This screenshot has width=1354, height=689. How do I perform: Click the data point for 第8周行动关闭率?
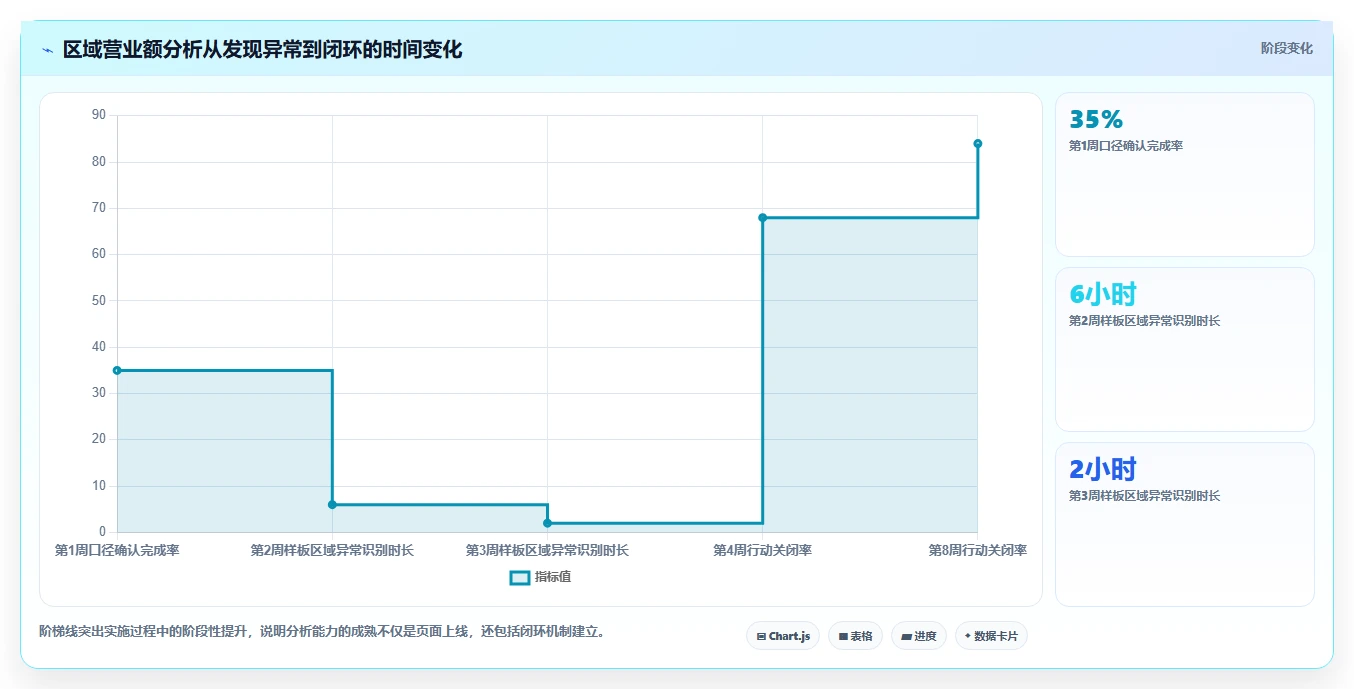click(x=977, y=143)
